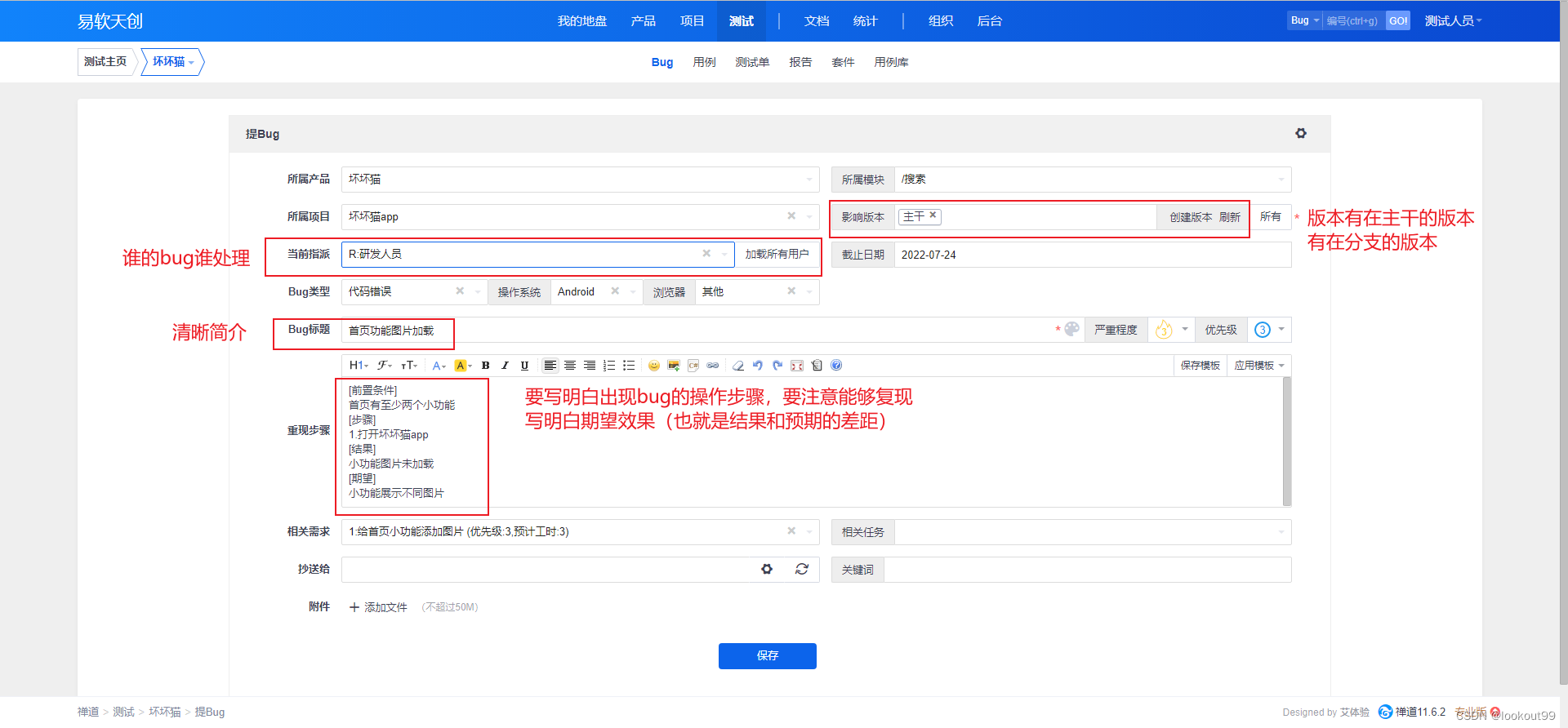The height and width of the screenshot is (728, 1568).
Task: Click 刷新 next to 创建版本
Action: (x=1230, y=217)
